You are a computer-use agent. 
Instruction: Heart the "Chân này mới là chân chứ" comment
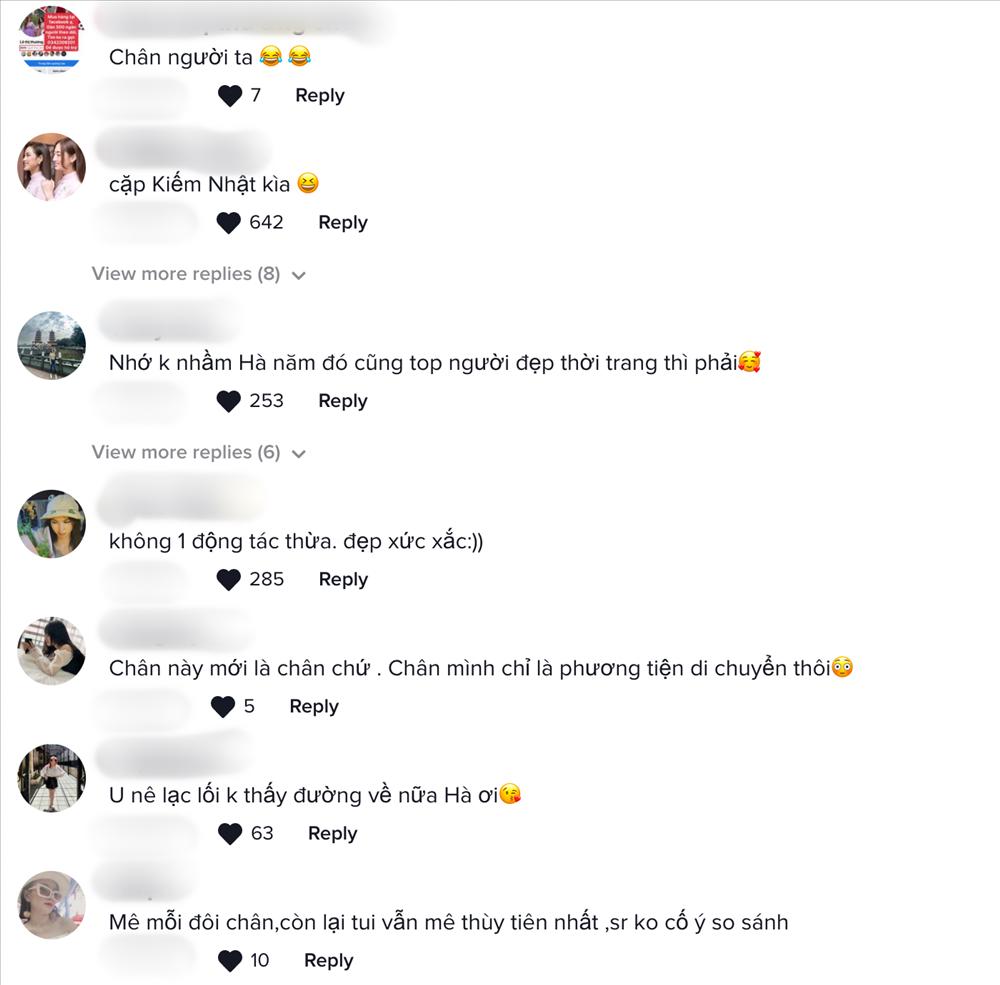[223, 706]
